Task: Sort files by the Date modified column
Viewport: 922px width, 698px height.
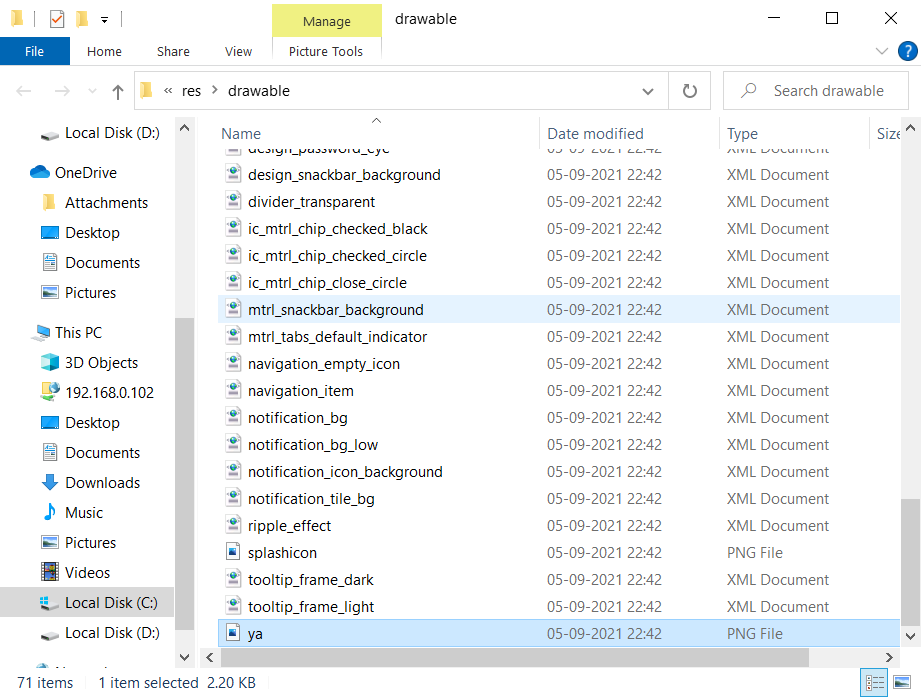Action: tap(595, 133)
